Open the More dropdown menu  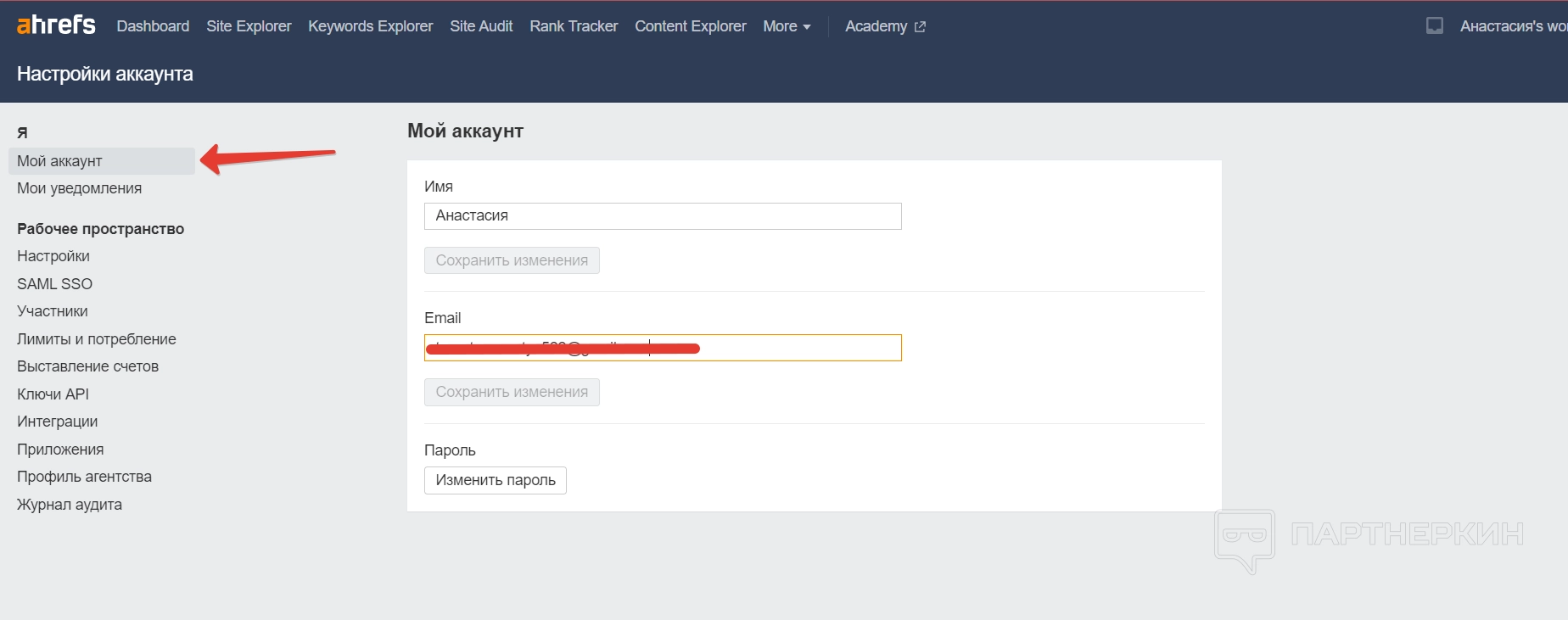coord(787,26)
